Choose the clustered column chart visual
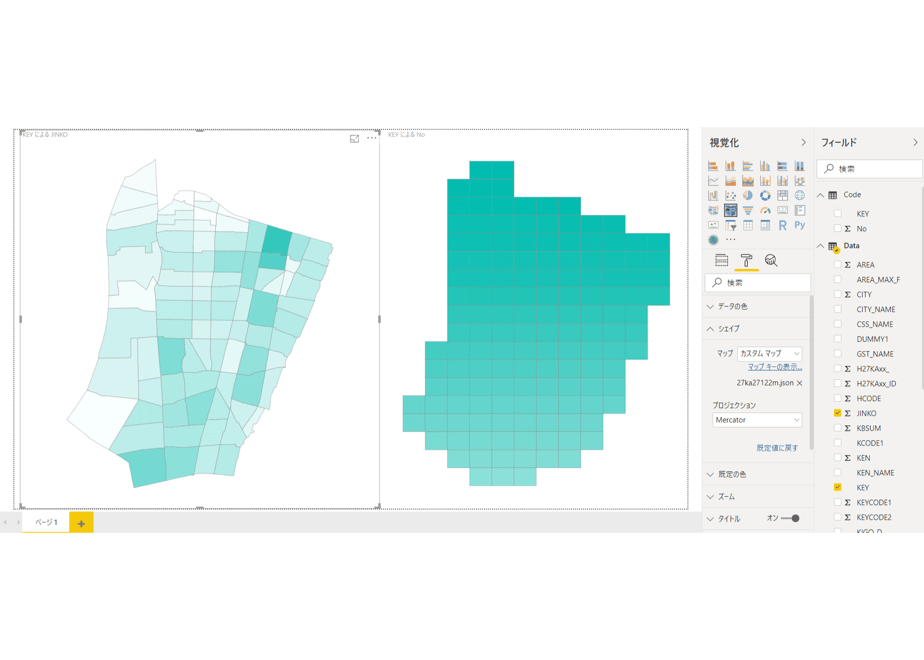This screenshot has width=924, height=660. 765,166
